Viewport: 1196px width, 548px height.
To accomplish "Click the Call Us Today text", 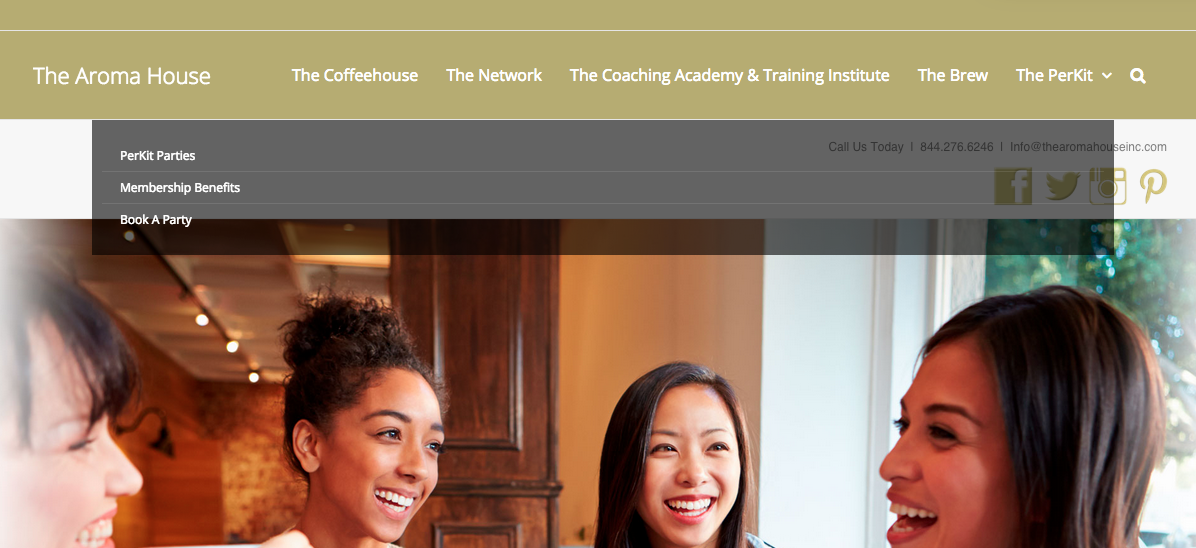I will coord(866,147).
